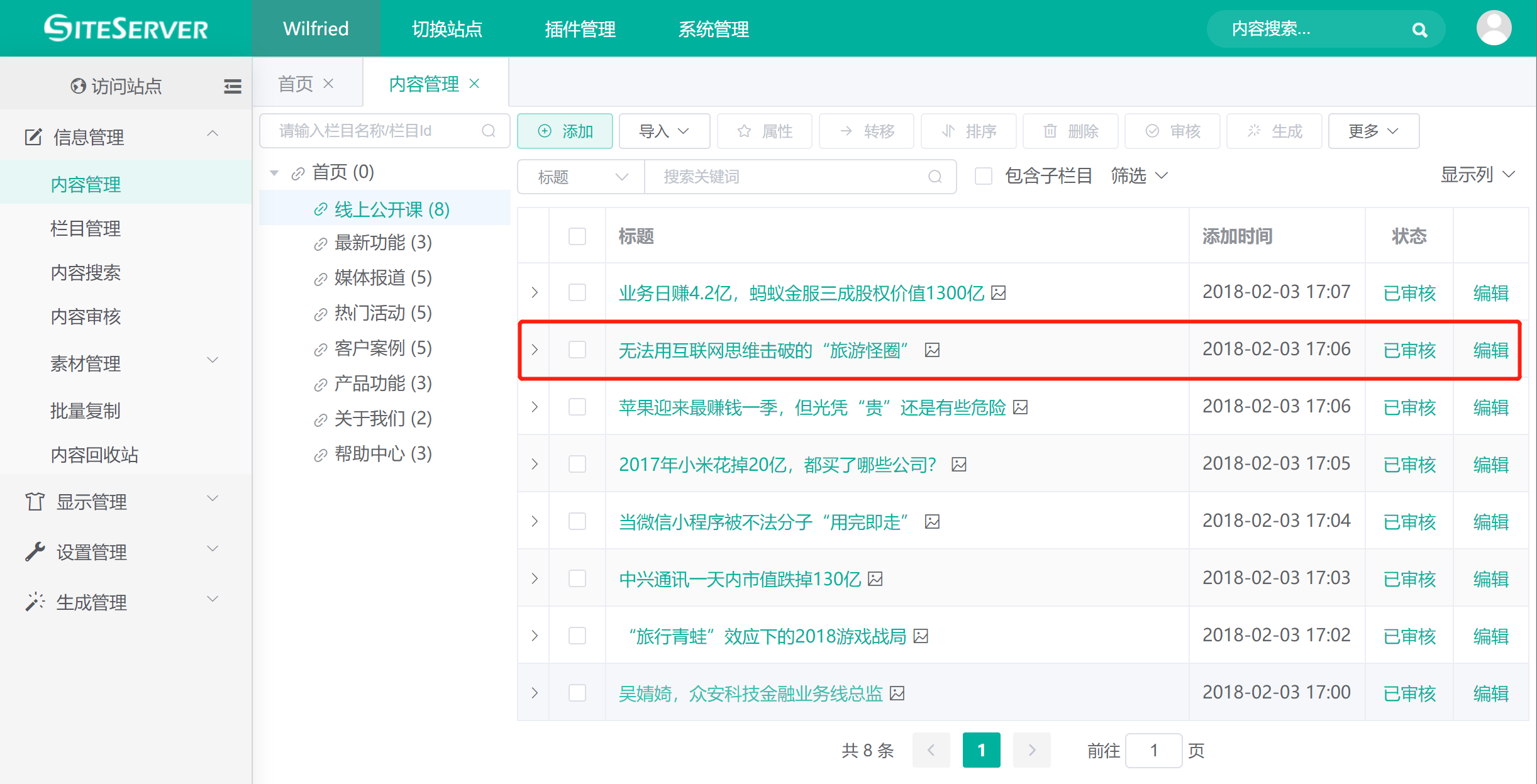Viewport: 1537px width, 784px height.
Task: Expand the row details for the 业务日赚4.2亿 article
Action: pos(534,292)
